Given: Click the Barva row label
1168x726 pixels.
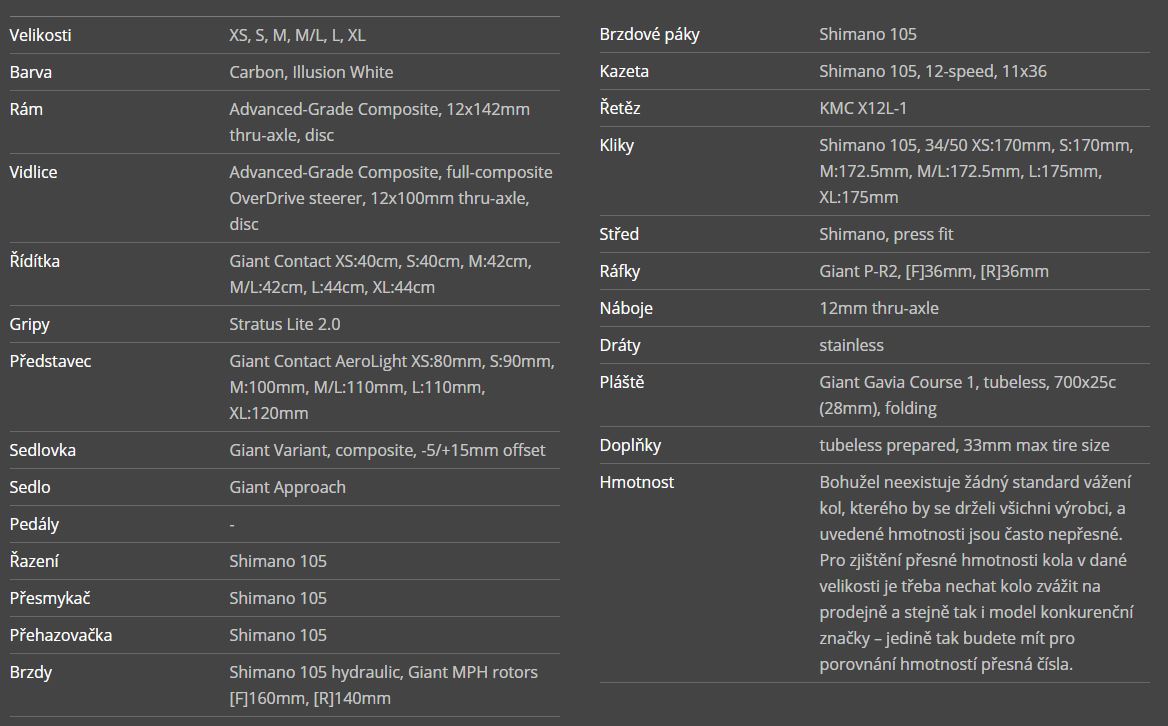Looking at the screenshot, I should click(x=31, y=72).
